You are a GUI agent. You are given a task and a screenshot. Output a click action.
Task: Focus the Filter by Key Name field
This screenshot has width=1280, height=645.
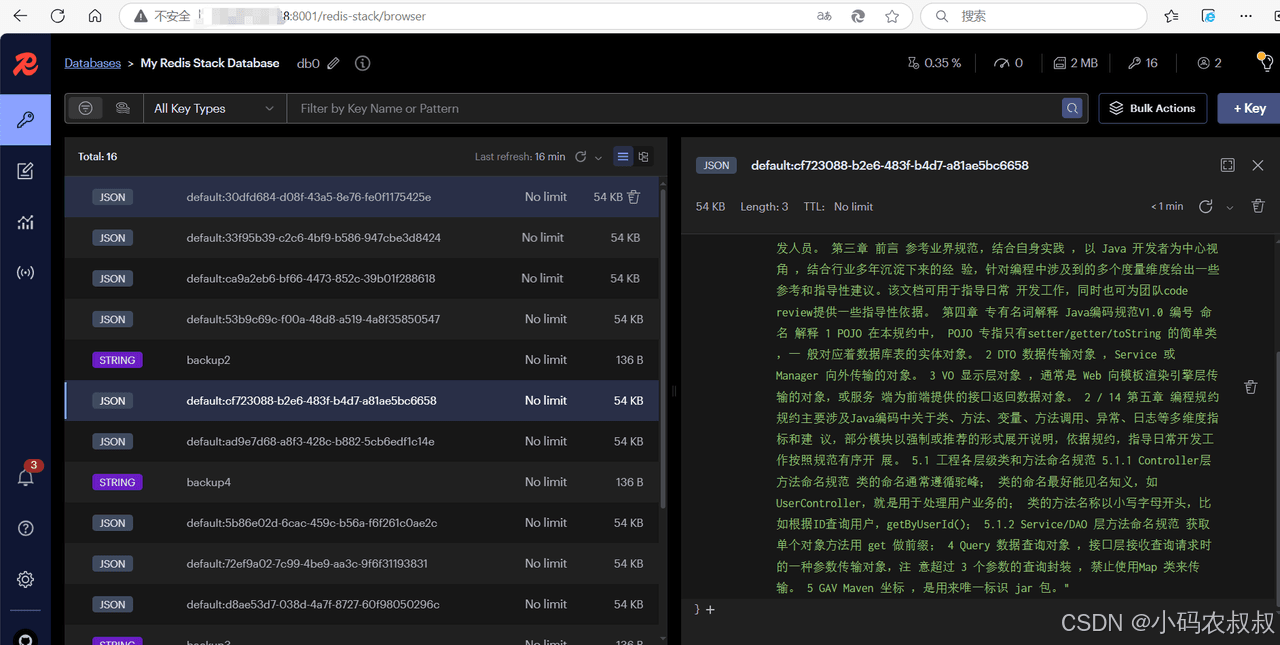click(674, 108)
